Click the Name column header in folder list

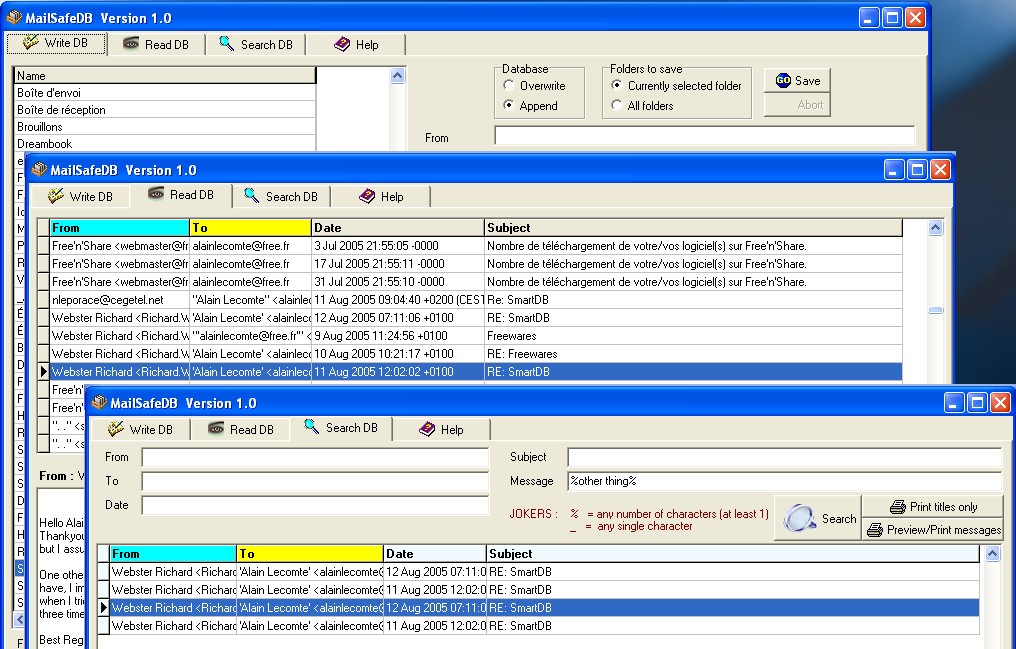point(165,76)
